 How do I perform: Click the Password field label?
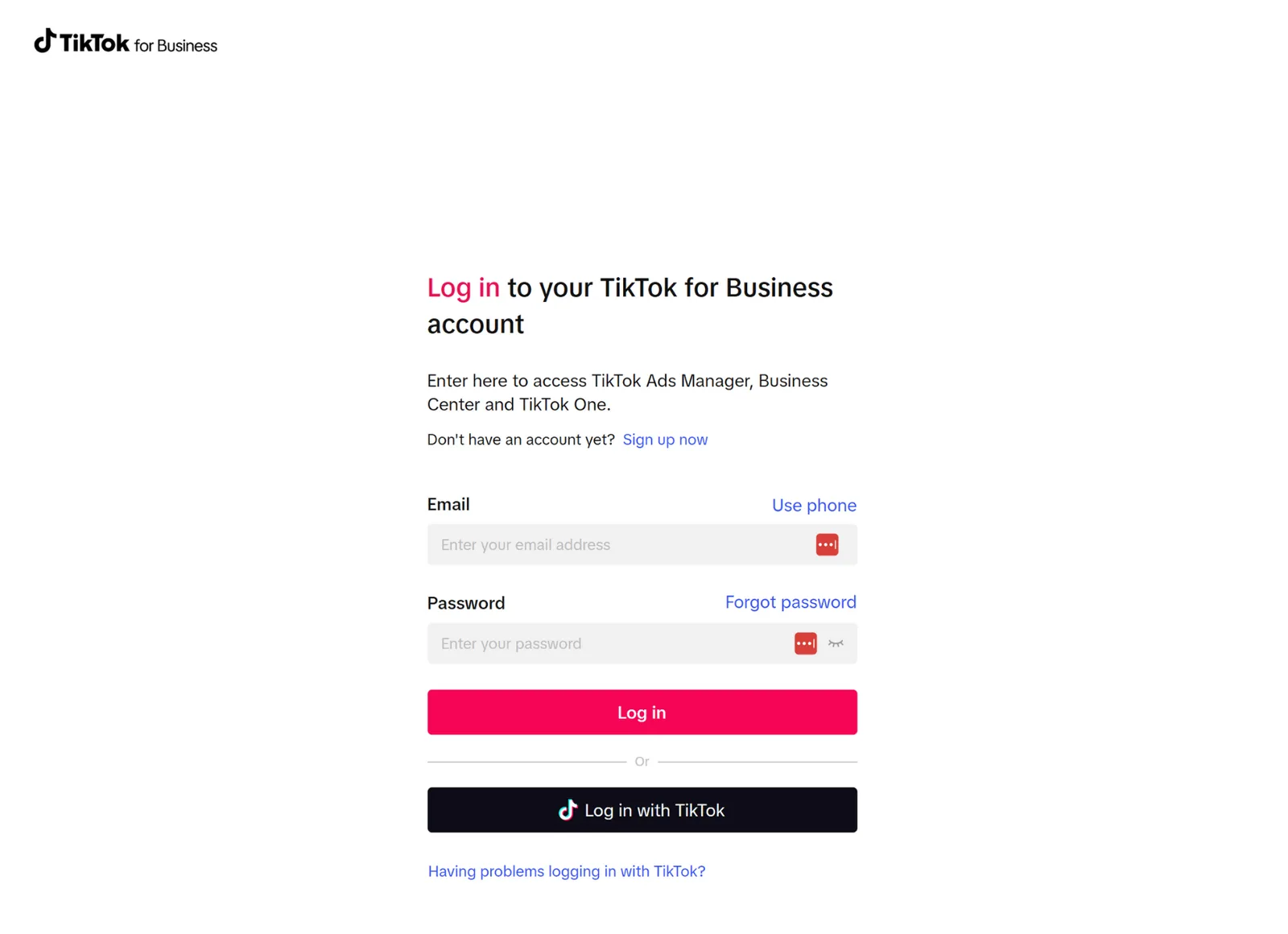click(466, 603)
